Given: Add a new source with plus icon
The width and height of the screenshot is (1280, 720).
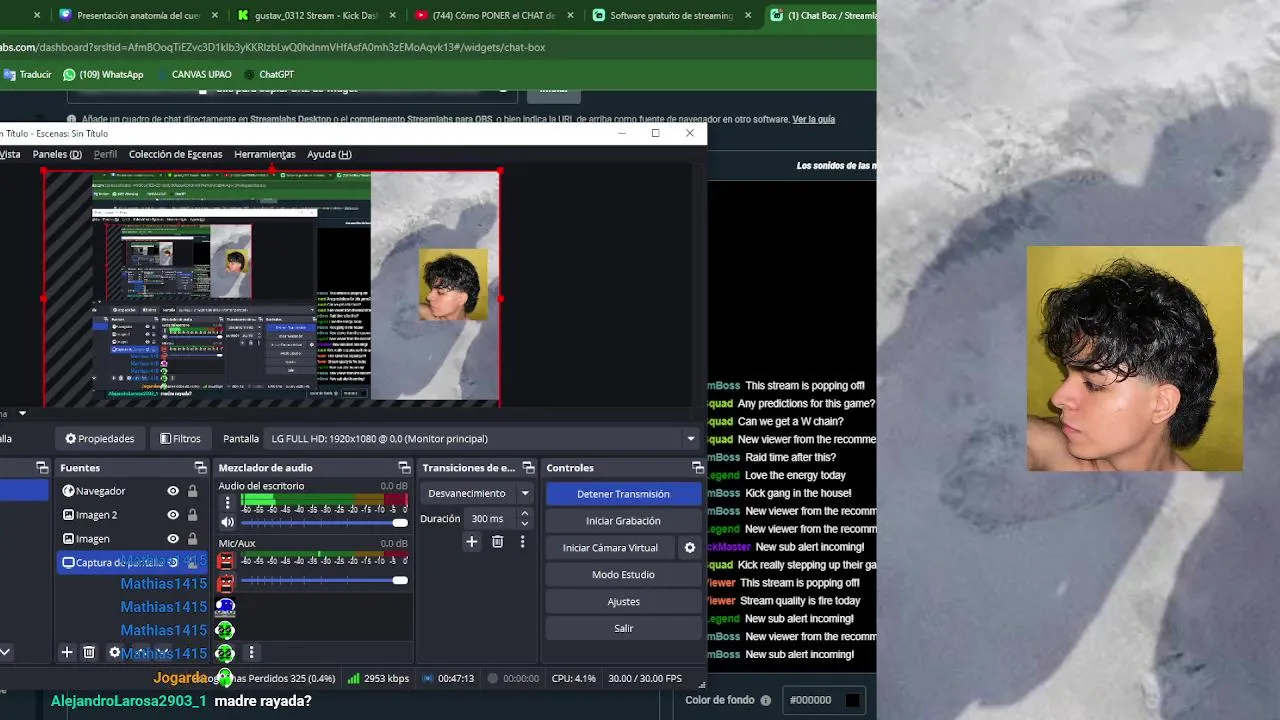Looking at the screenshot, I should coord(67,652).
